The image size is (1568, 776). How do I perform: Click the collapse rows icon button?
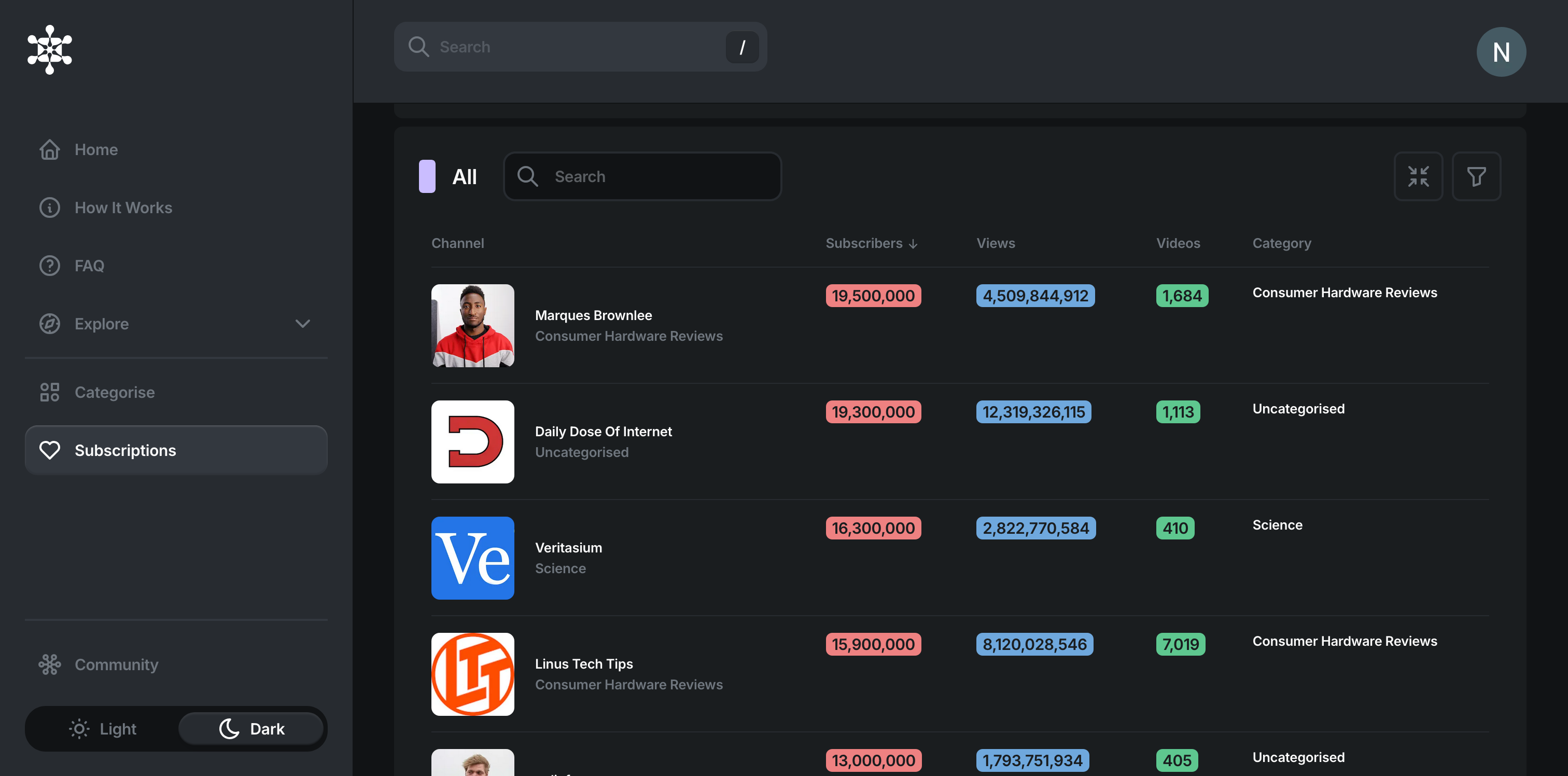pyautogui.click(x=1418, y=177)
